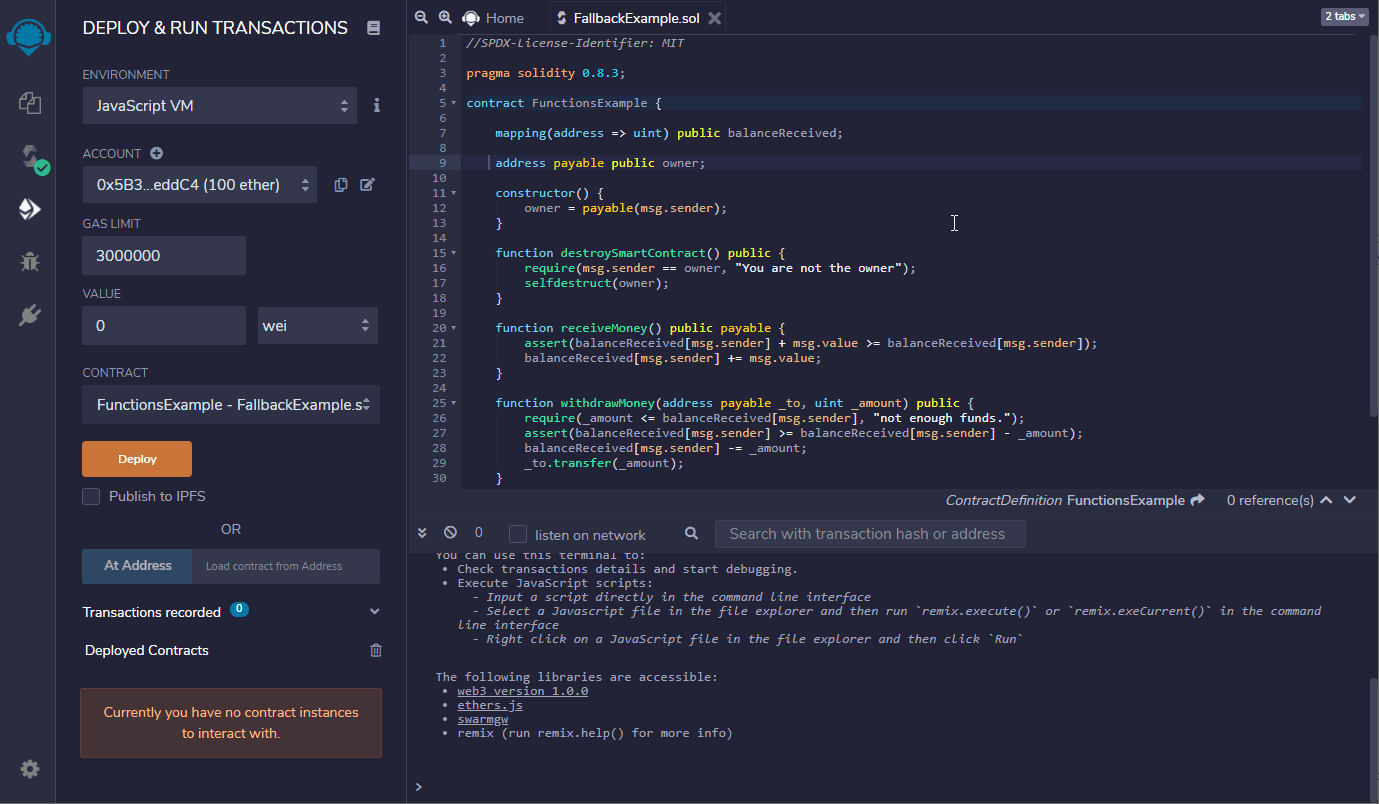Click Load contract from Address field
The image size is (1379, 804).
286,566
